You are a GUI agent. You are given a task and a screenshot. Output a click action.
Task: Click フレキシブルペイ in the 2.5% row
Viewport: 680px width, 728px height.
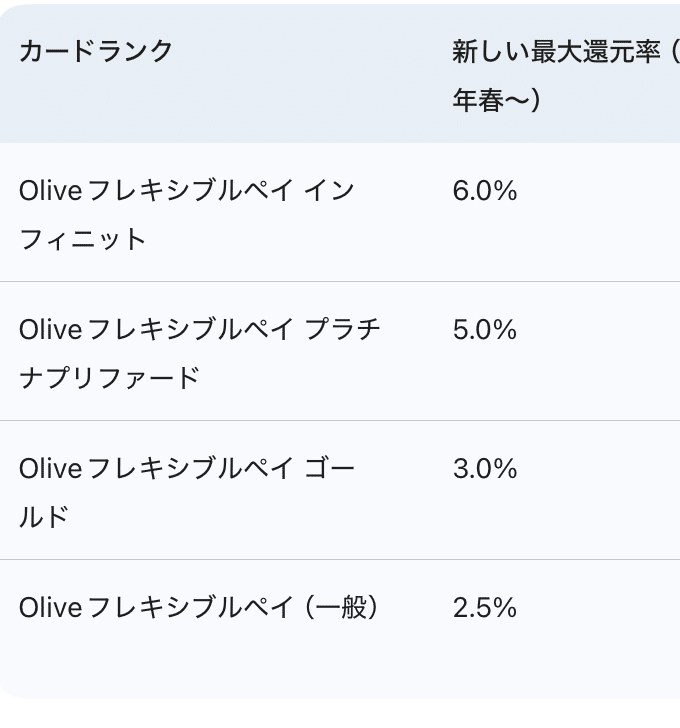tap(190, 608)
